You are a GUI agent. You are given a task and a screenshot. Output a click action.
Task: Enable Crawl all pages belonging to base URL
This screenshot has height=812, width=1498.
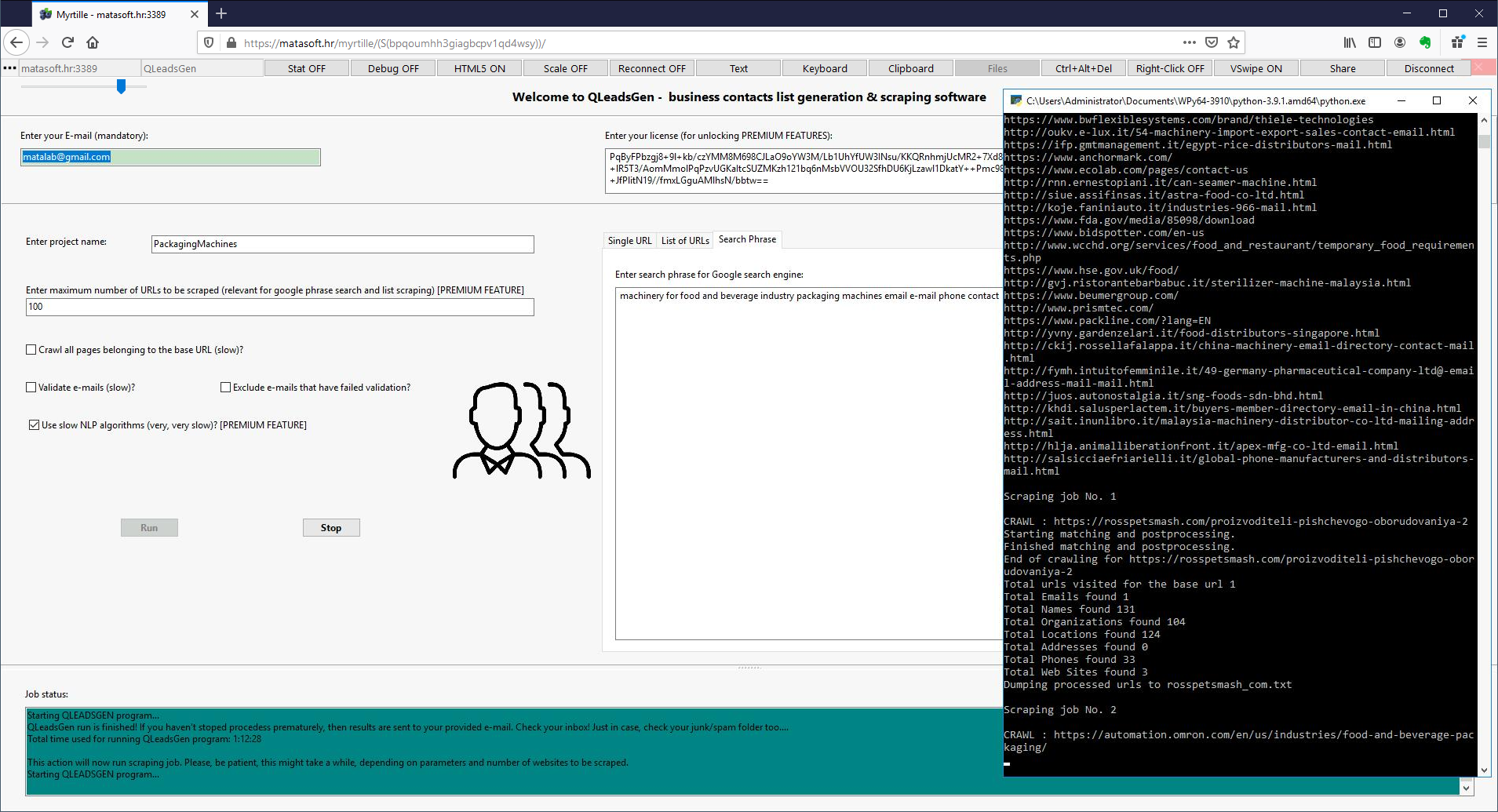(31, 350)
